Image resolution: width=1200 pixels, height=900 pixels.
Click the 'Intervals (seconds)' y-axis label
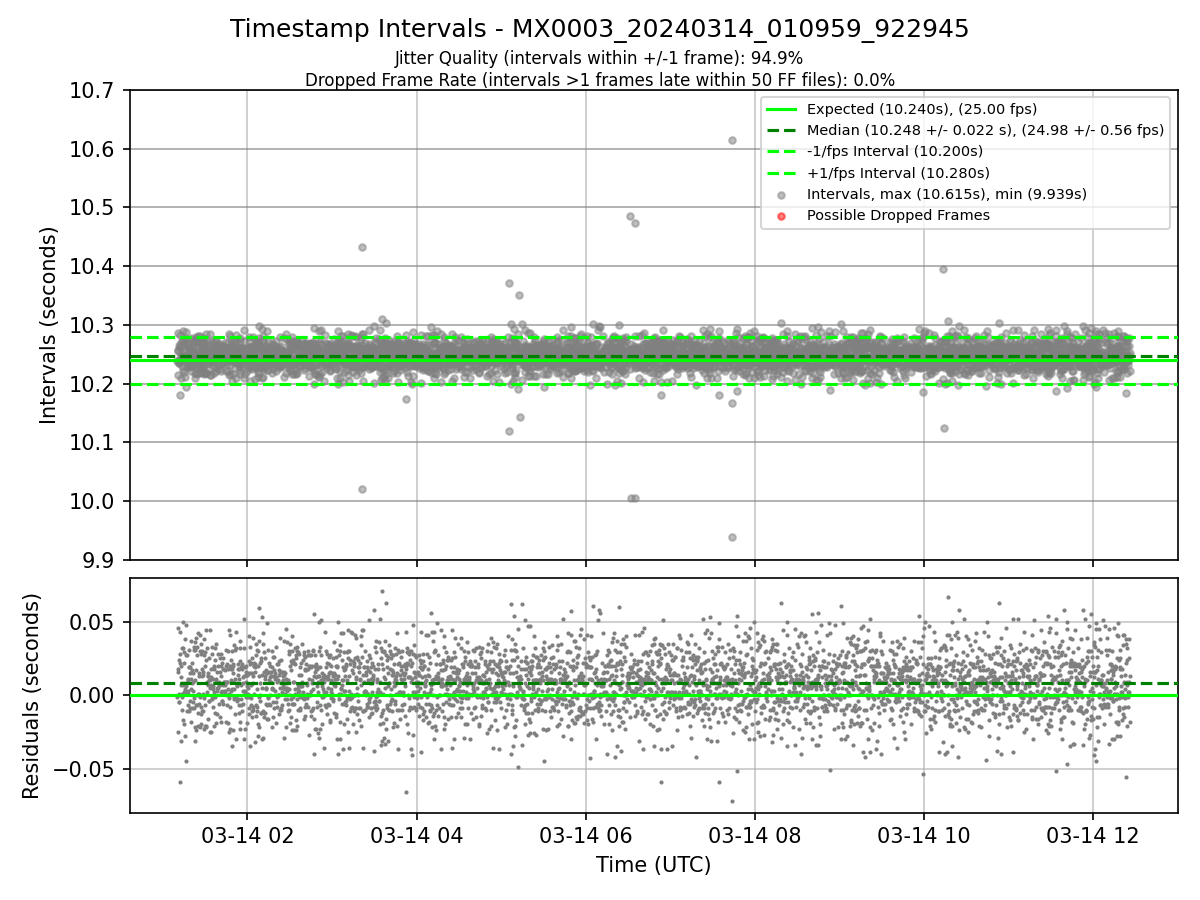(x=48, y=325)
